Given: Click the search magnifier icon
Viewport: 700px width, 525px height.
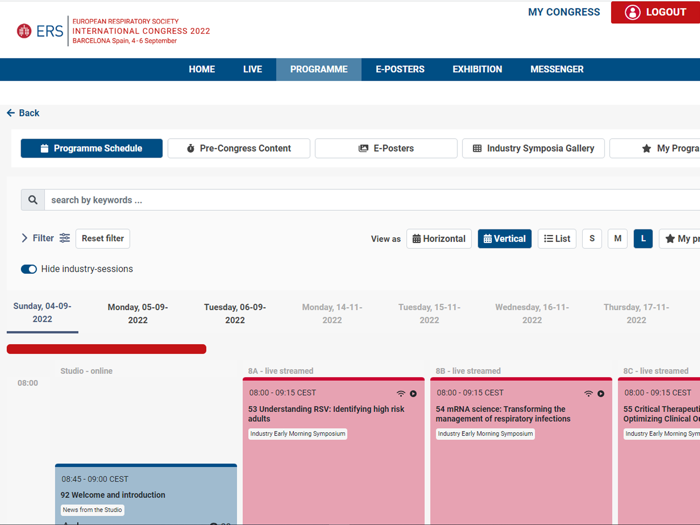Looking at the screenshot, I should pos(33,200).
